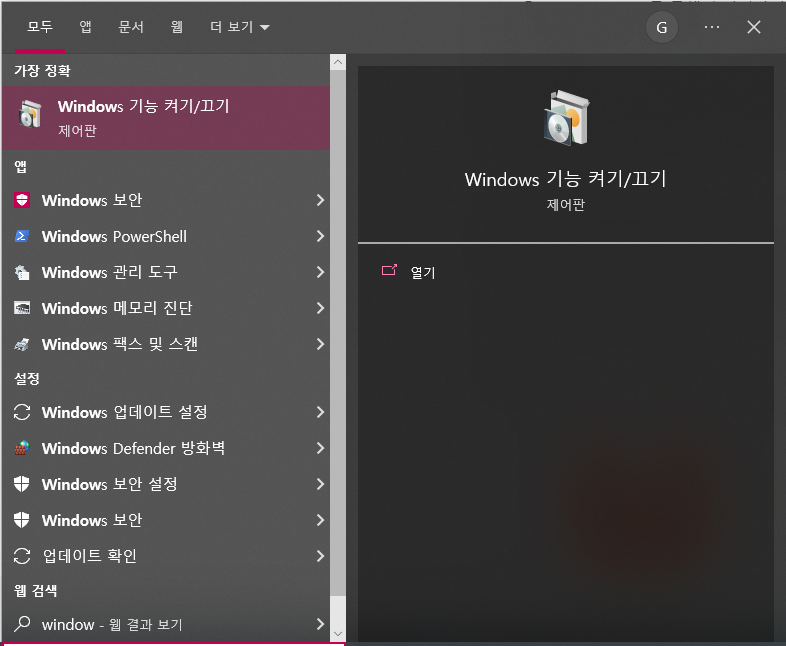Select Windows 팩스 및 스캔 text
Viewport: 786px width, 646px height.
(120, 344)
